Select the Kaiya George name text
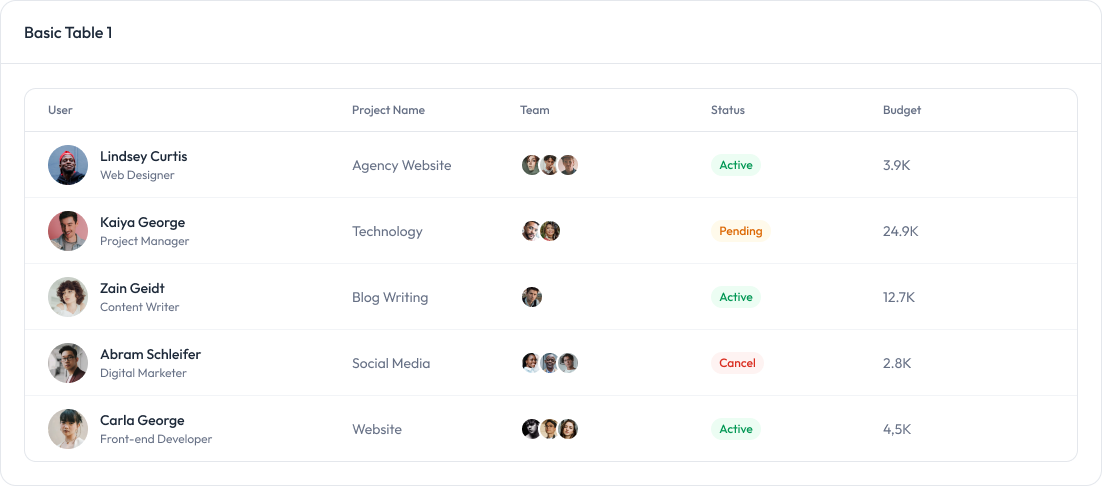This screenshot has height=486, width=1102. pyautogui.click(x=142, y=222)
